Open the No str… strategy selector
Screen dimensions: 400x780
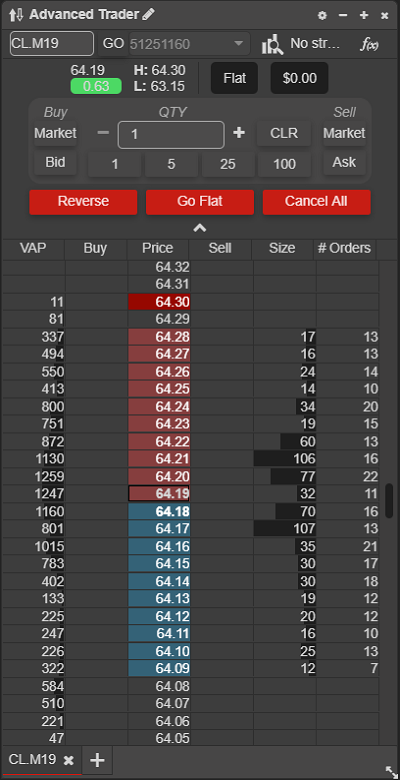pyautogui.click(x=315, y=44)
